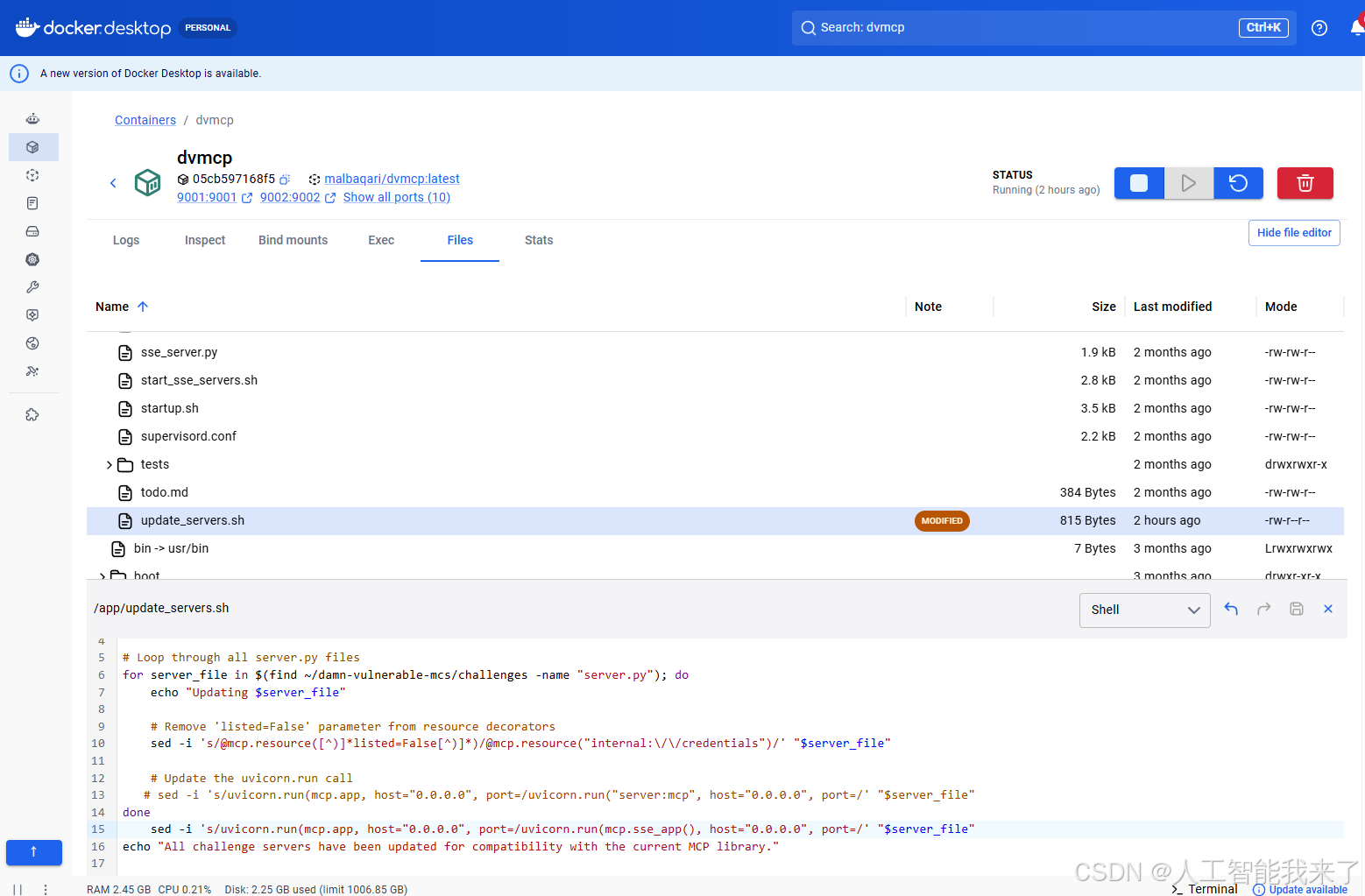The image size is (1365, 896).
Task: Open the Images sidebar icon
Action: click(32, 175)
